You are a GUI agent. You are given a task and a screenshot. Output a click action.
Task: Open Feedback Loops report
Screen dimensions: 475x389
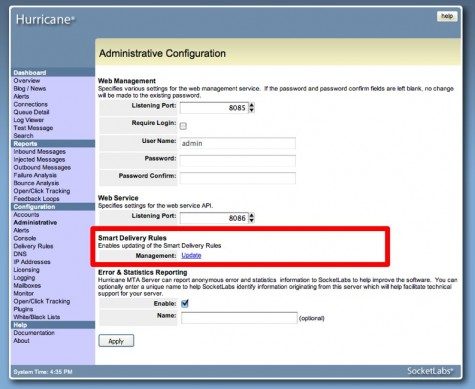pos(36,199)
